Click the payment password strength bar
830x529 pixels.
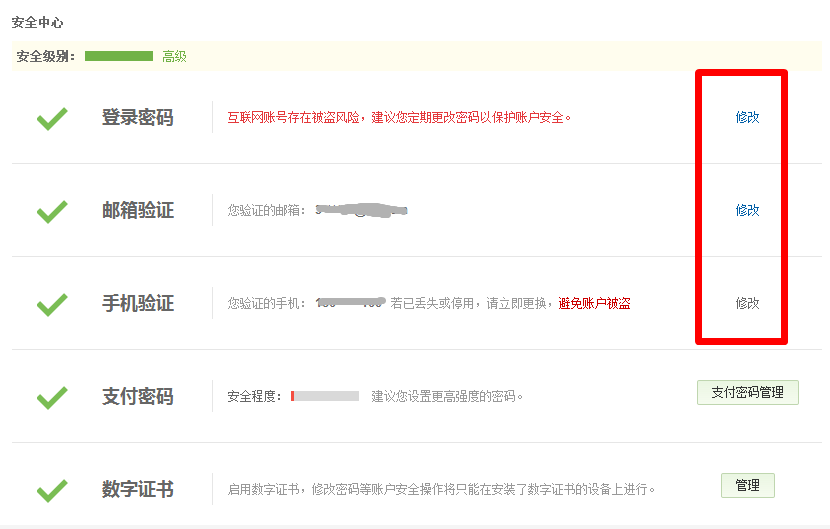(x=325, y=396)
